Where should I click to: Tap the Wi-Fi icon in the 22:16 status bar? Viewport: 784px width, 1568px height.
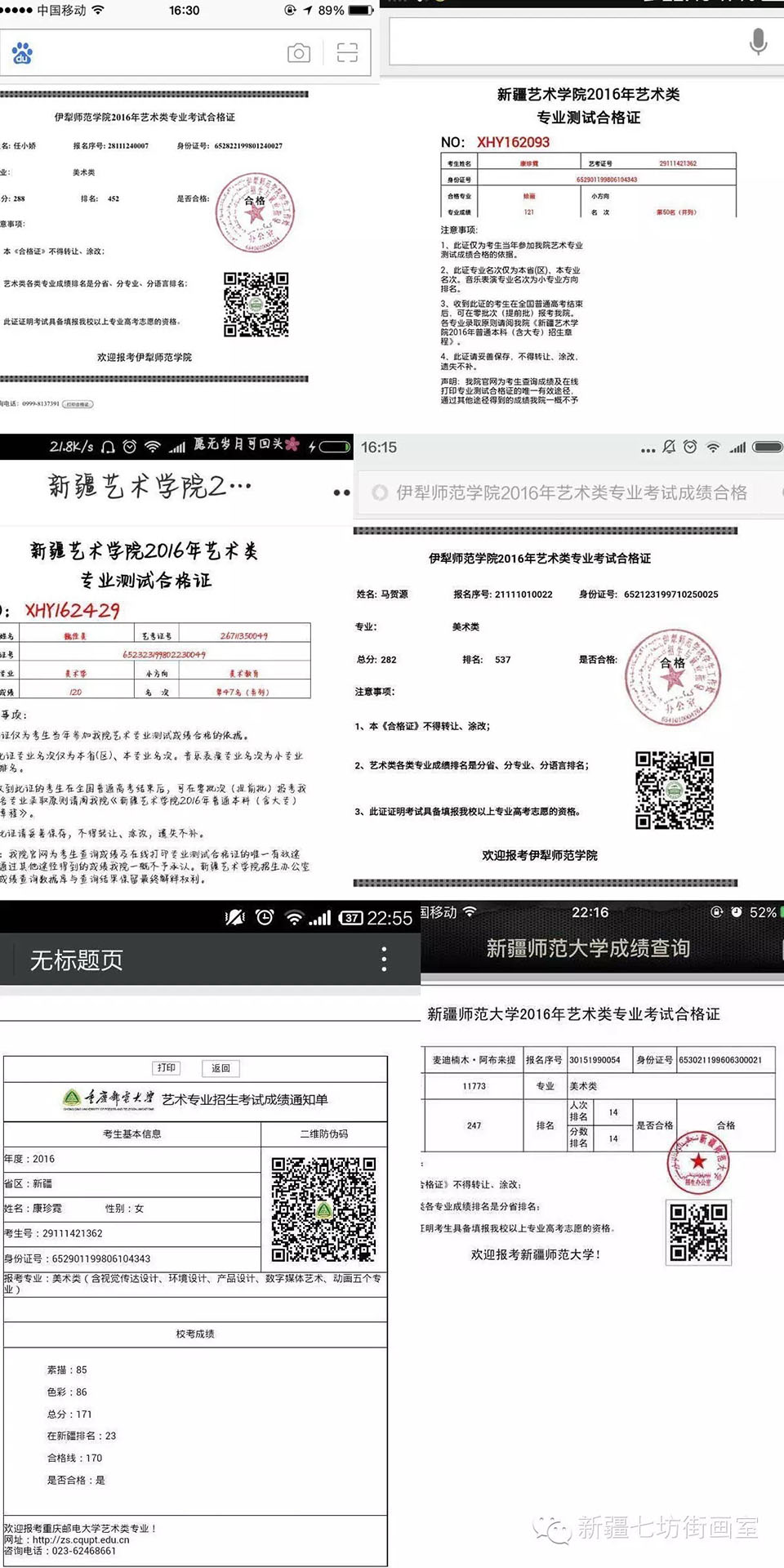pos(470,912)
